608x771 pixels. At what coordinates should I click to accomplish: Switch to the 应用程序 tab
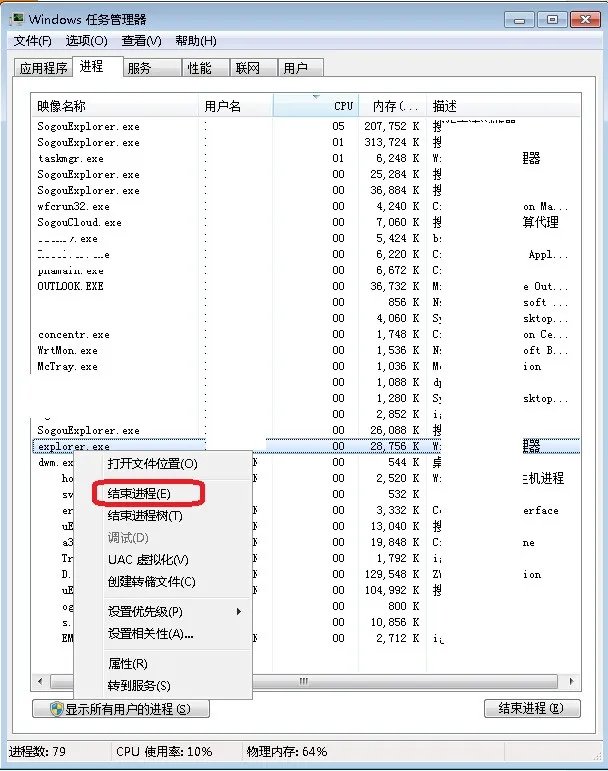pos(43,68)
